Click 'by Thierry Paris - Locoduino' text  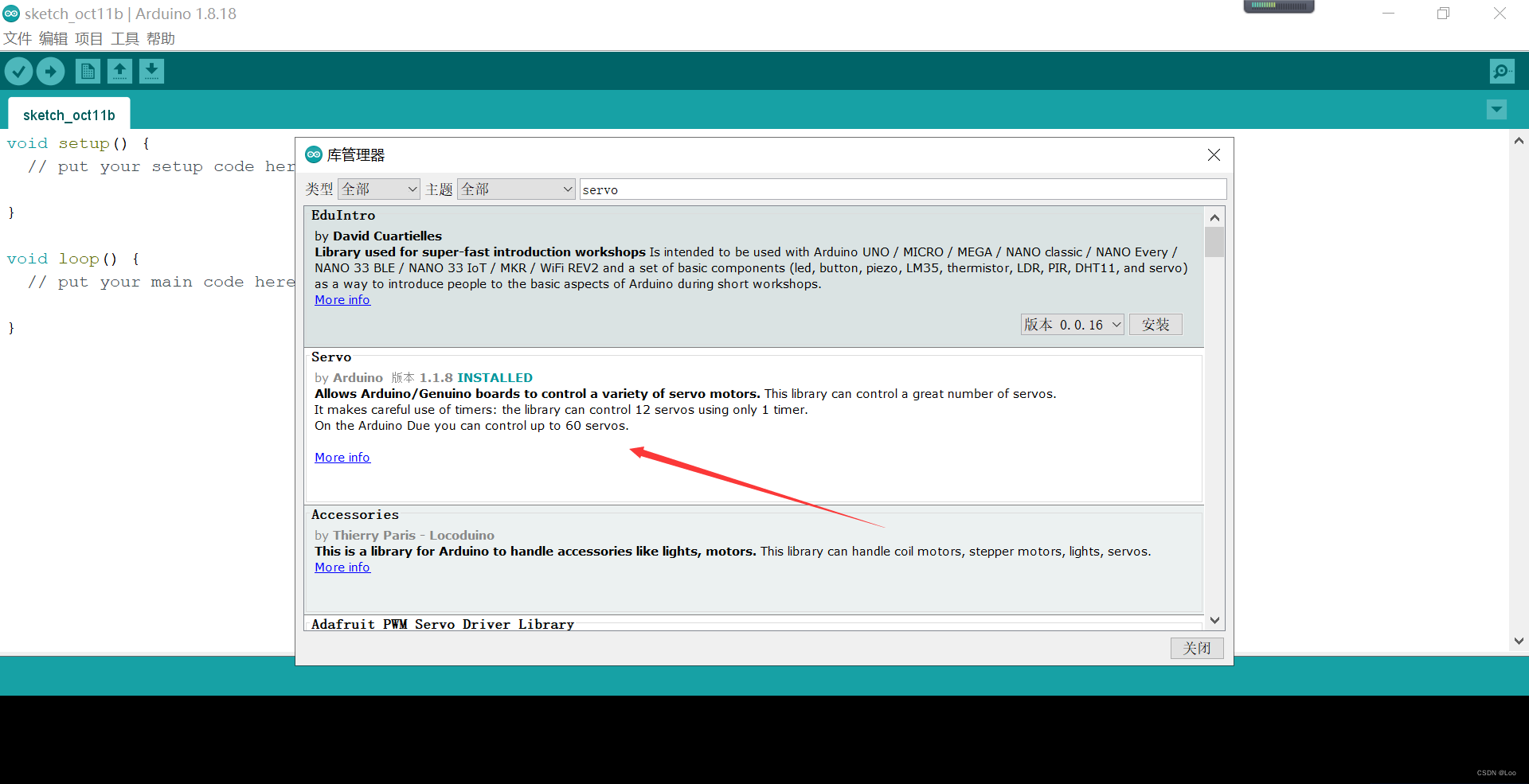405,536
